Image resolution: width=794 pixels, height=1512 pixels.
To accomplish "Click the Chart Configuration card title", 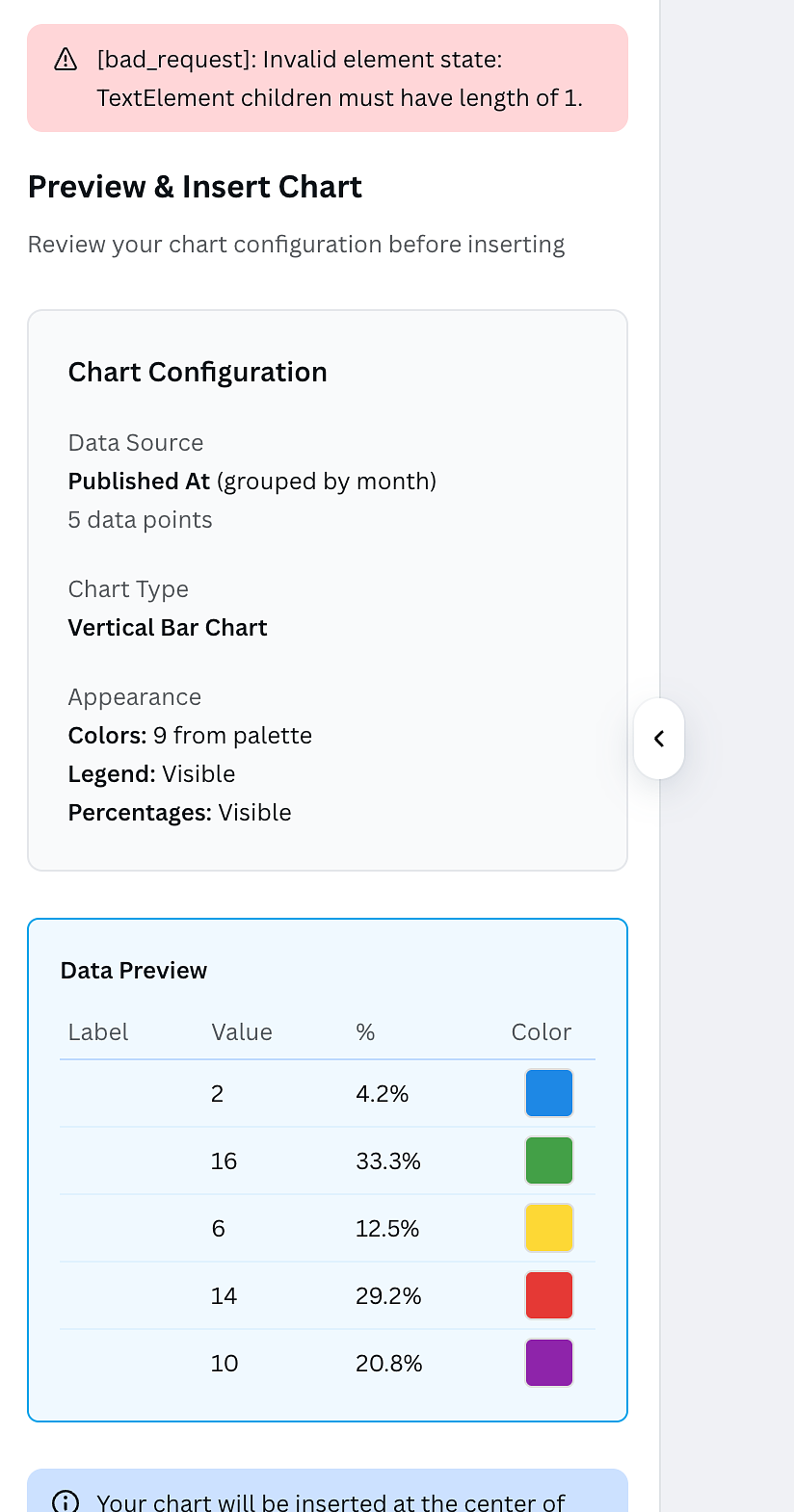I will point(198,372).
